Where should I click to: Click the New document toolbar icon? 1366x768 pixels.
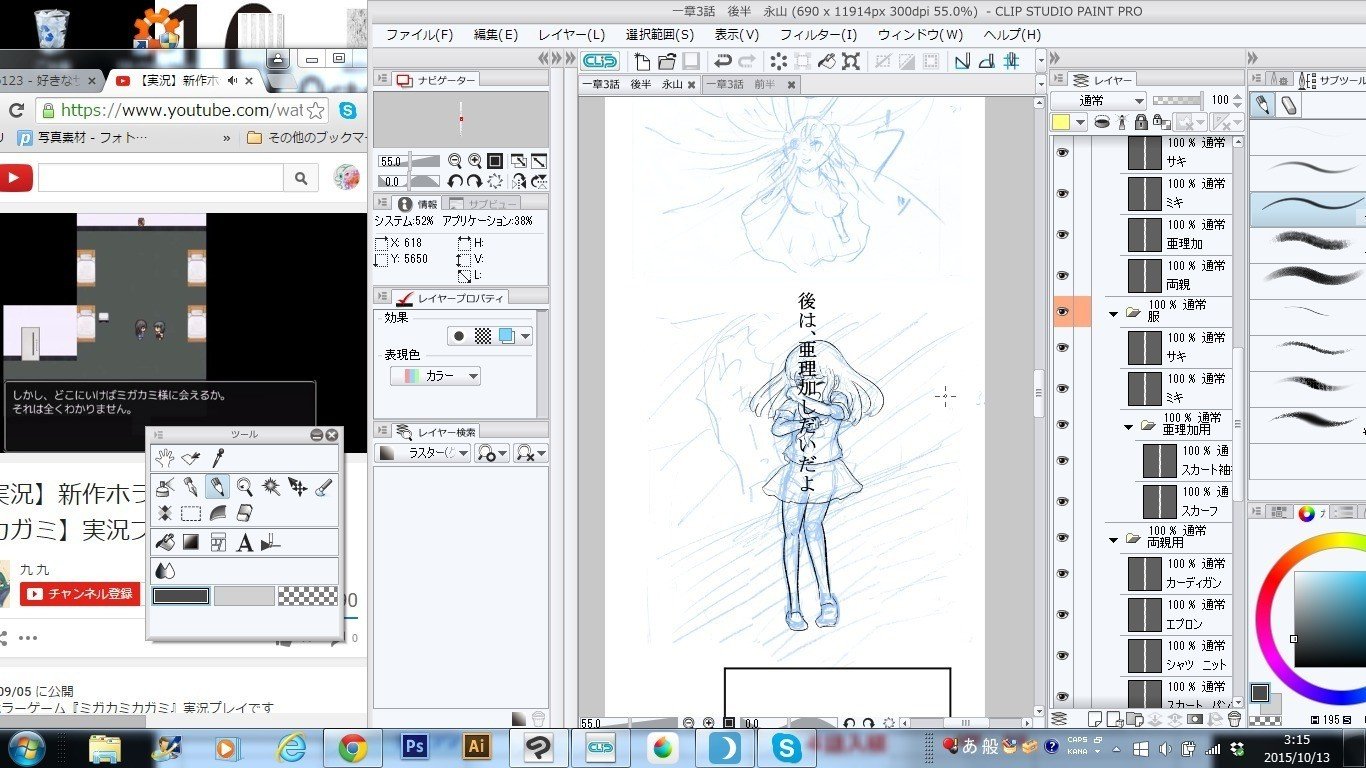click(x=643, y=61)
